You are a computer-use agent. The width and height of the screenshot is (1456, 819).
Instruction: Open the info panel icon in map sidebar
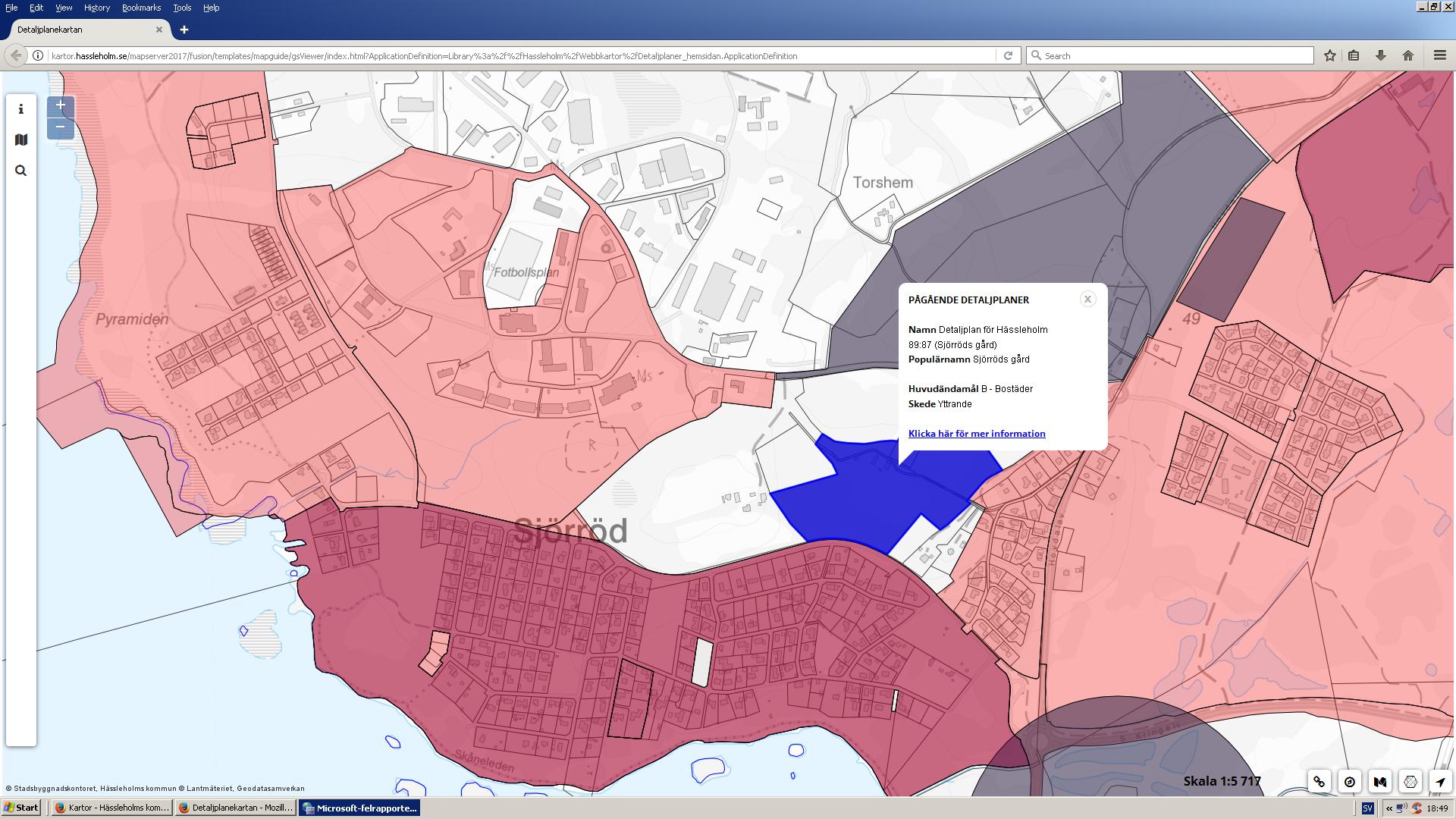(x=20, y=109)
